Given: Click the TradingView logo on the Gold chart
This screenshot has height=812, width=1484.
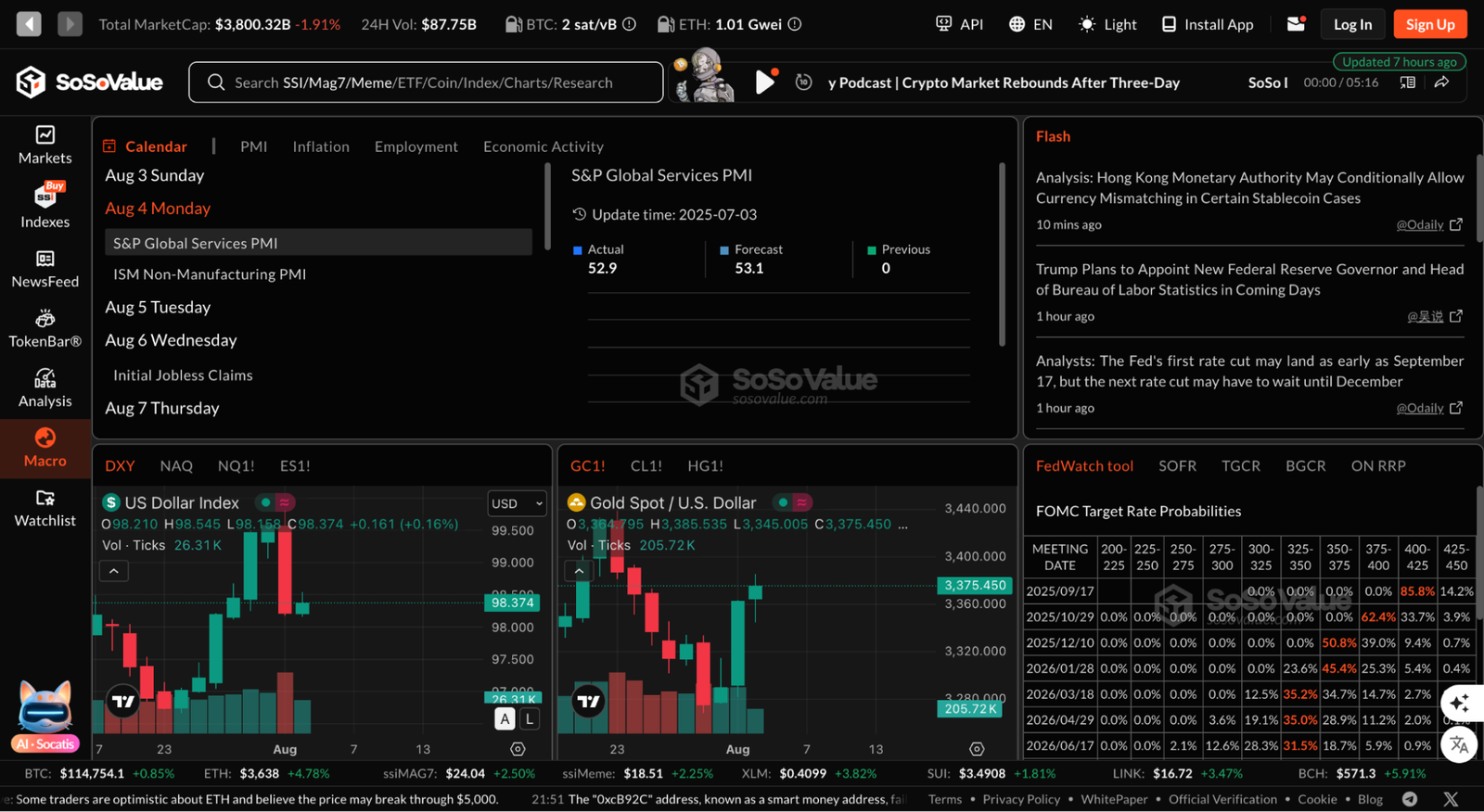Looking at the screenshot, I should click(x=588, y=701).
